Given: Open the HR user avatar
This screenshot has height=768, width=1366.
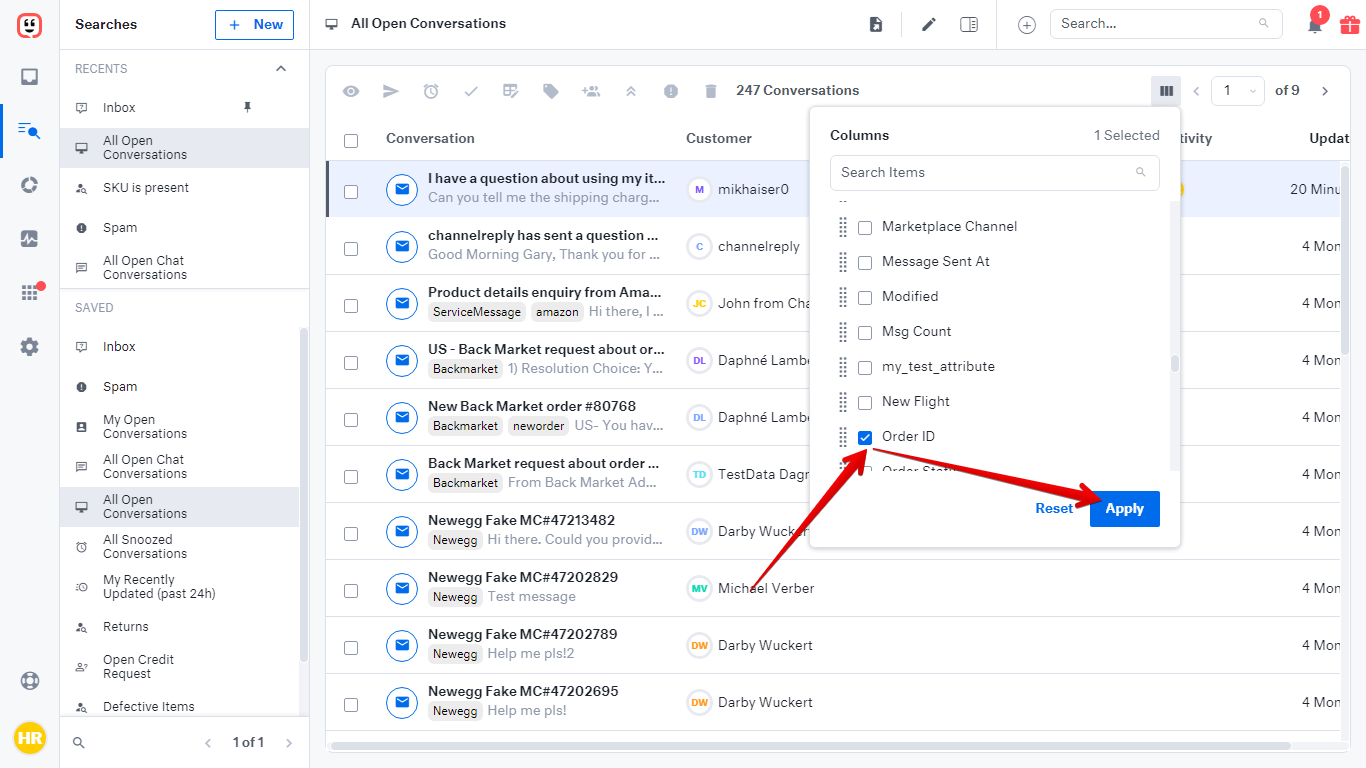Looking at the screenshot, I should point(29,739).
